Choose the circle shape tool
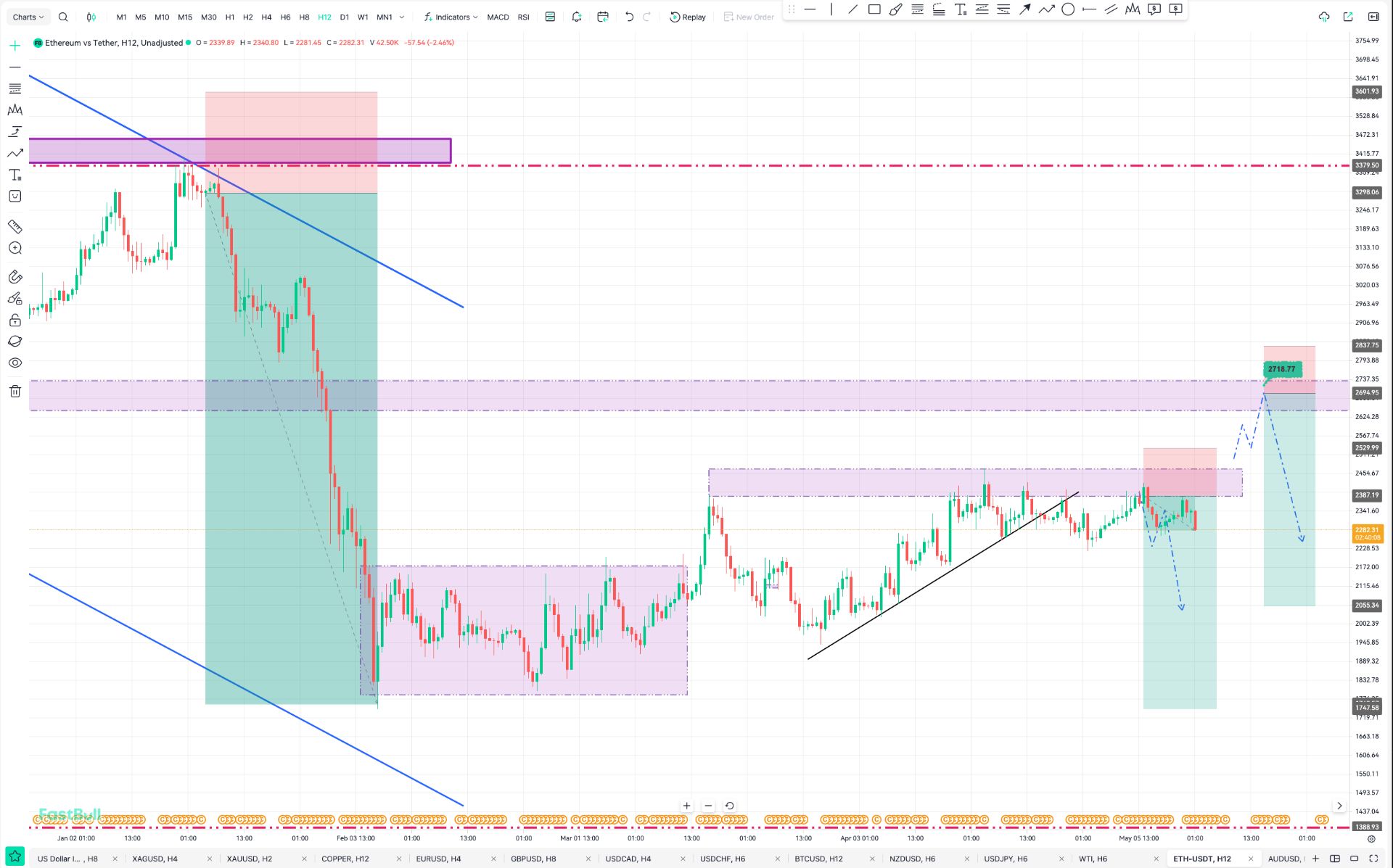Screen dimensions: 1393x868 point(1068,9)
